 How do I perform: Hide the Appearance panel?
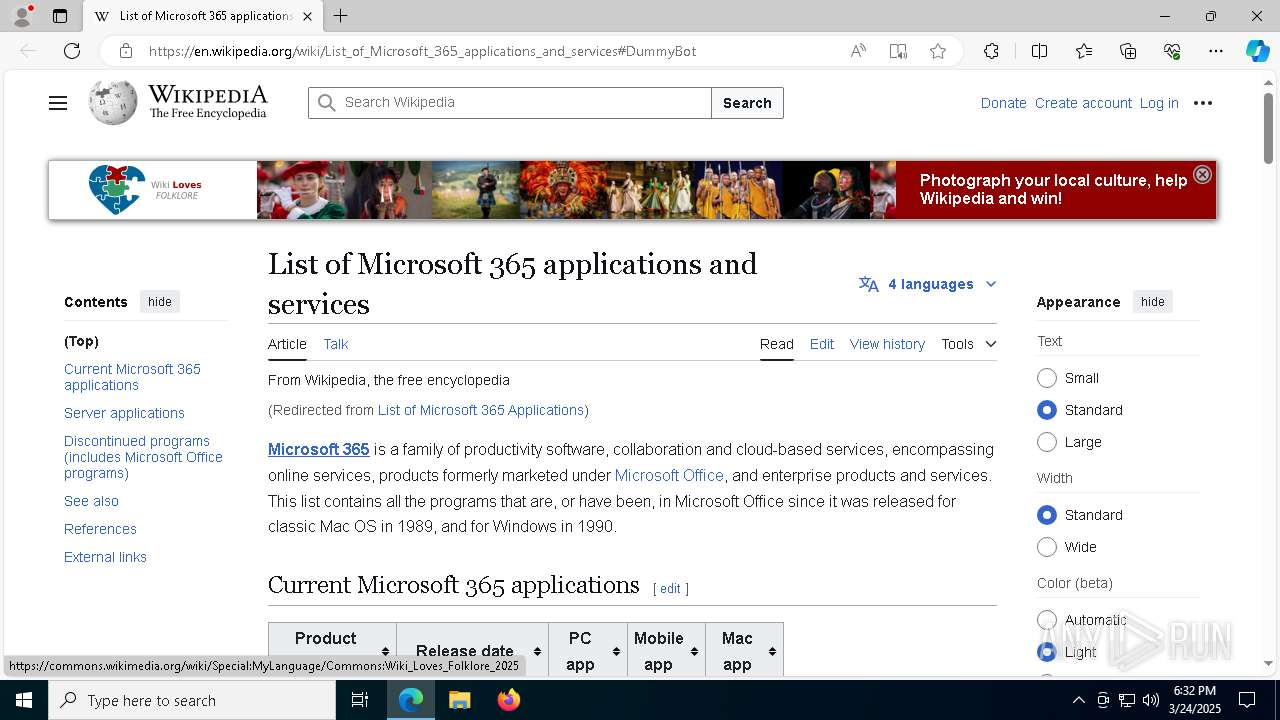click(1153, 302)
